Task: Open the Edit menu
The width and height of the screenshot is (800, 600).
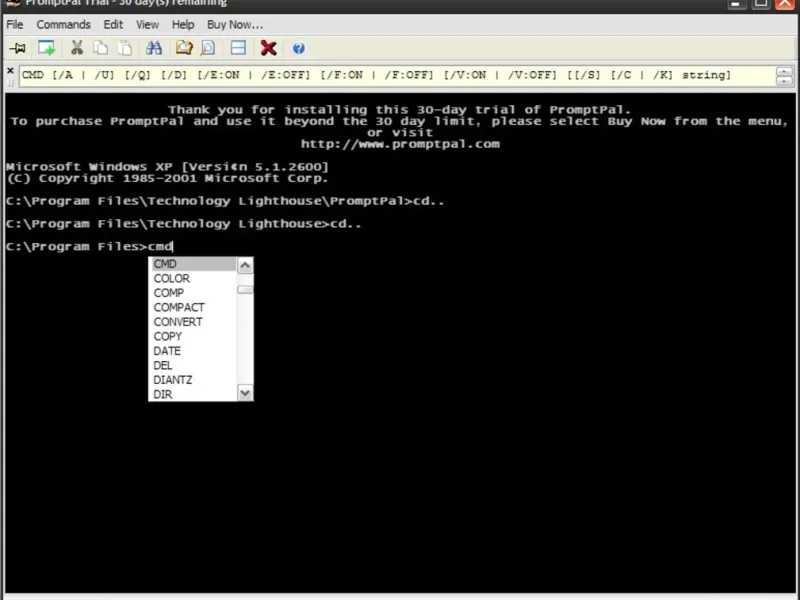Action: 113,24
